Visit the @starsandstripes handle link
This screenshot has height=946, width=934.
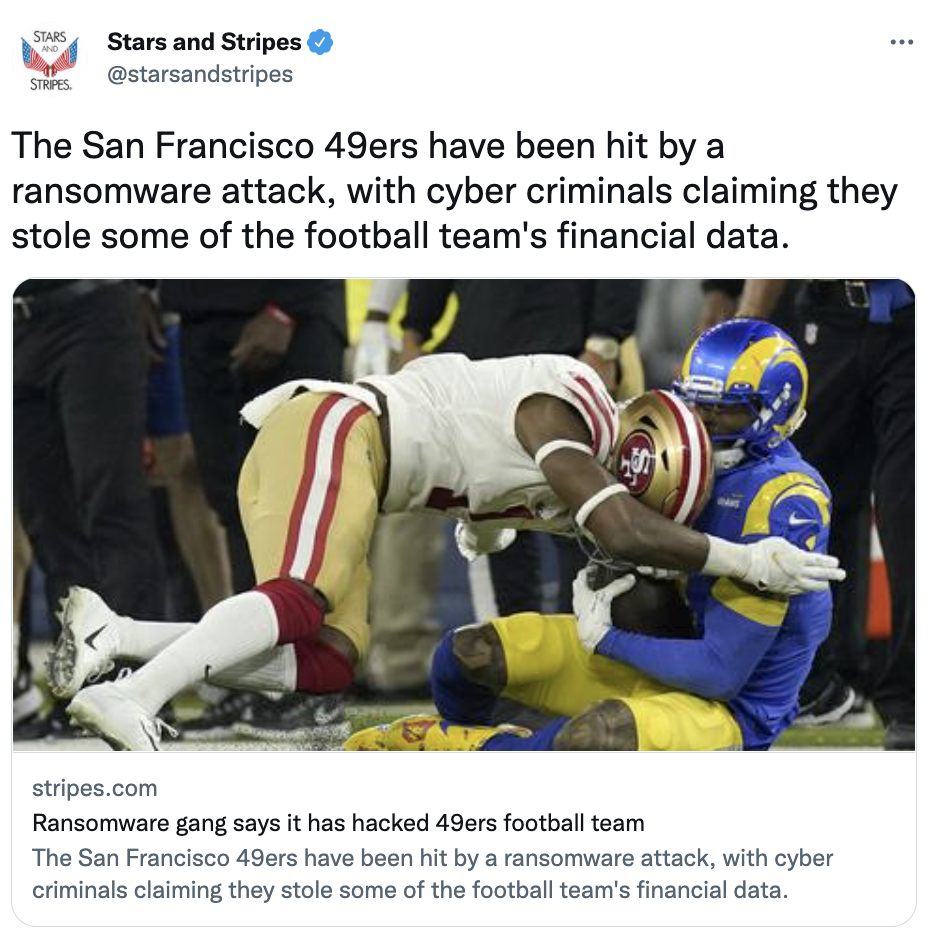(200, 74)
